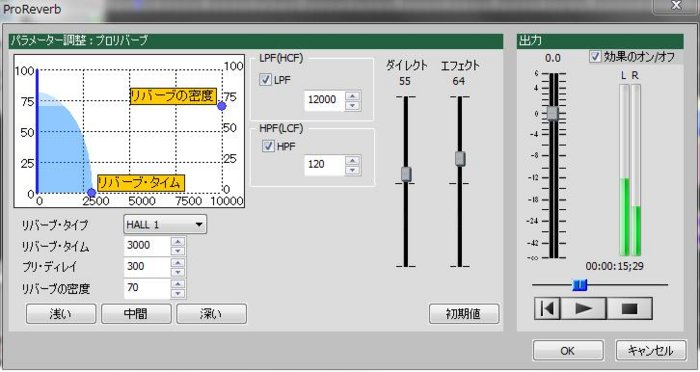The height and width of the screenshot is (372, 700).
Task: Decrease リバーブの密度 with the down arrow
Action: pyautogui.click(x=178, y=293)
